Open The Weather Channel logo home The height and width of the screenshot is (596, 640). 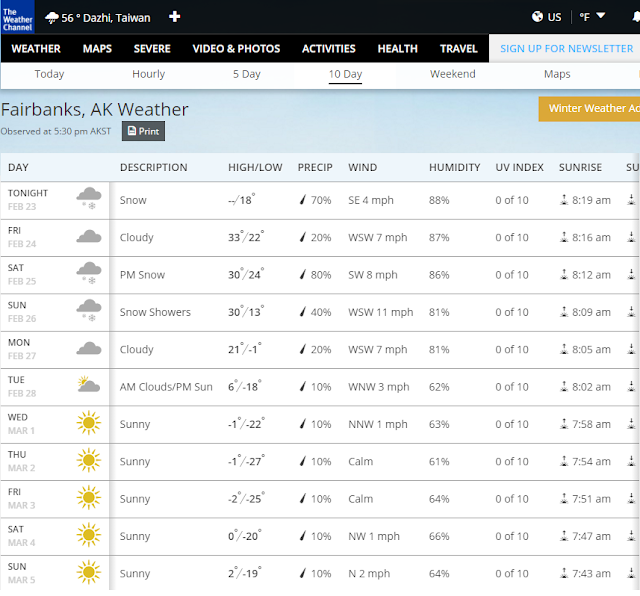pyautogui.click(x=18, y=17)
